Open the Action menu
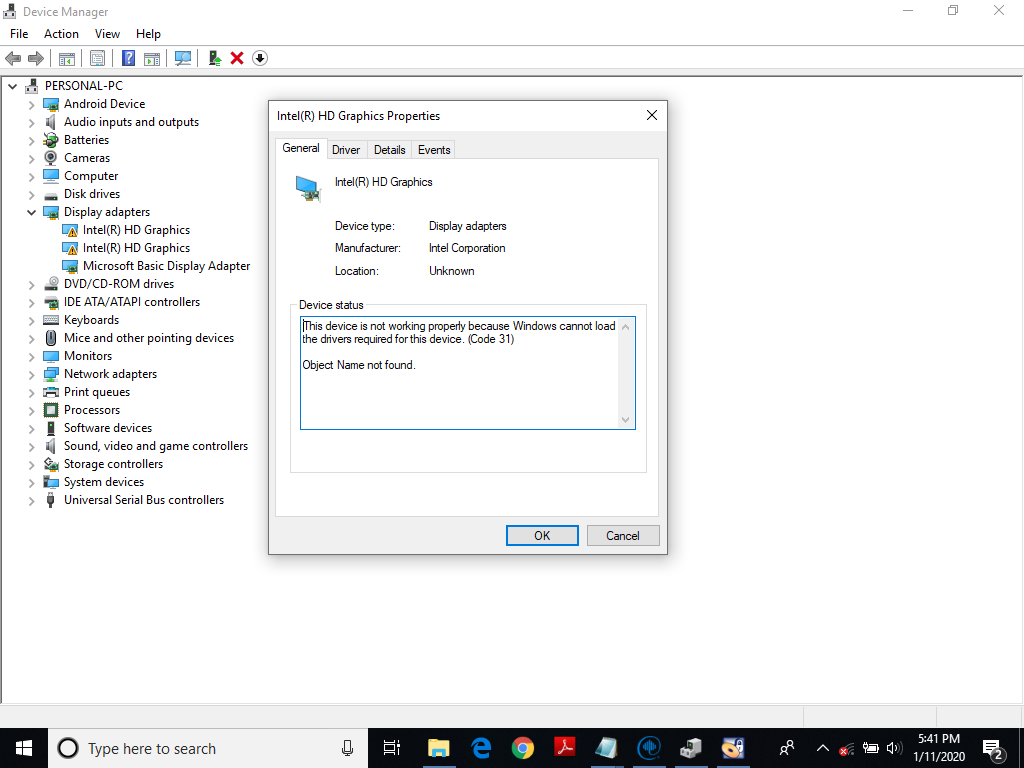Image resolution: width=1024 pixels, height=768 pixels. [61, 34]
